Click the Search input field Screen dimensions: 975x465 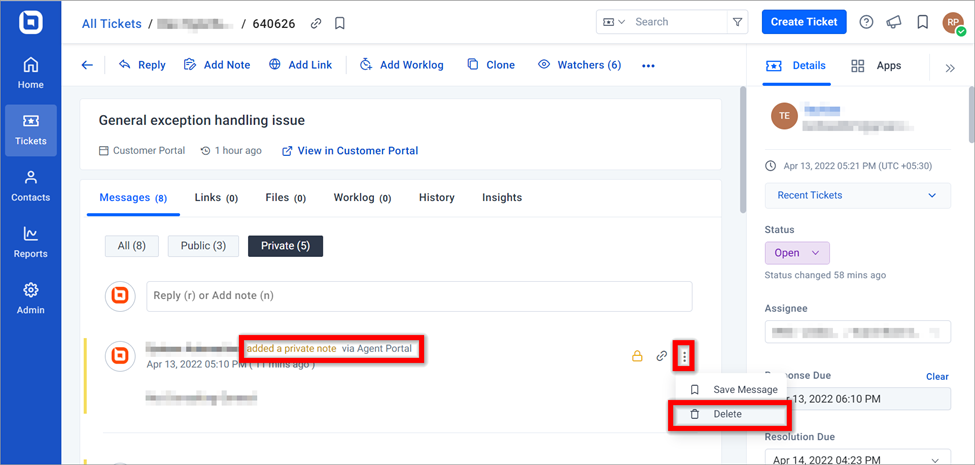[678, 22]
